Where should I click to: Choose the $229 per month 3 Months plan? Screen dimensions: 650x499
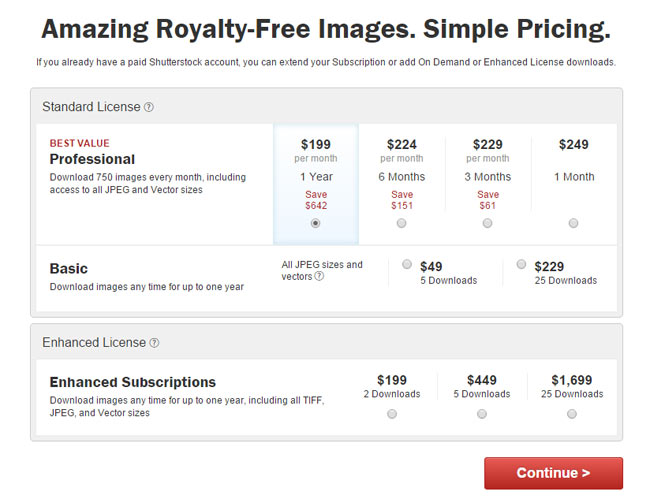488,223
